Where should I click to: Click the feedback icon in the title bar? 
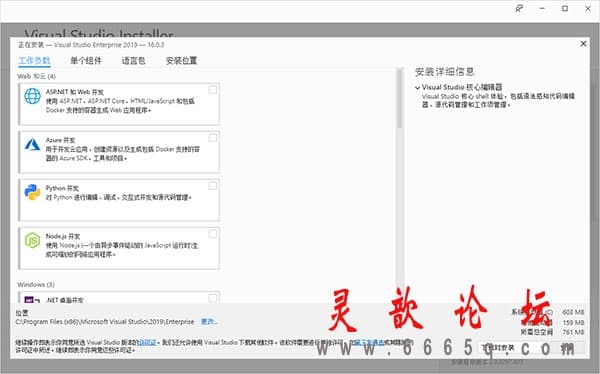518,8
